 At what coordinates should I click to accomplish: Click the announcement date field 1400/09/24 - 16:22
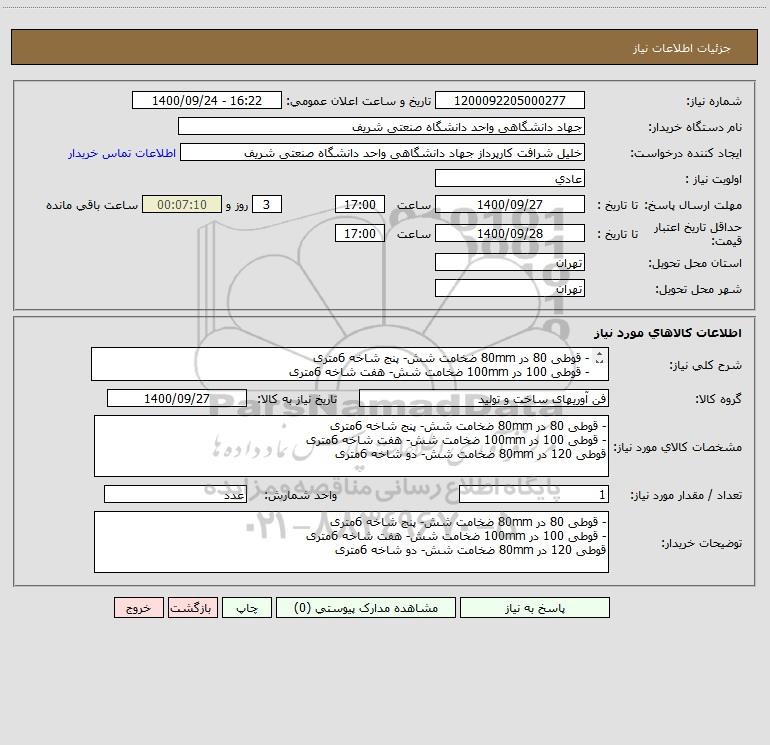(207, 100)
